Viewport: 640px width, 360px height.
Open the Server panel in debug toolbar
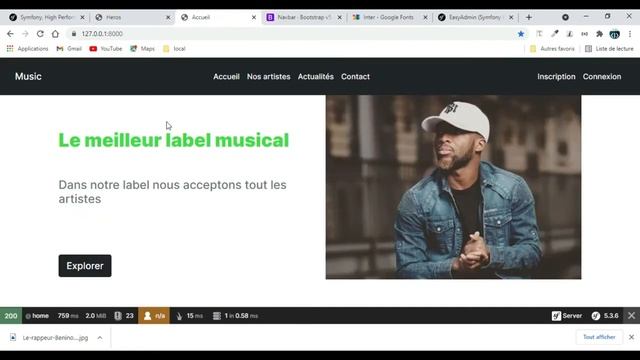567,316
